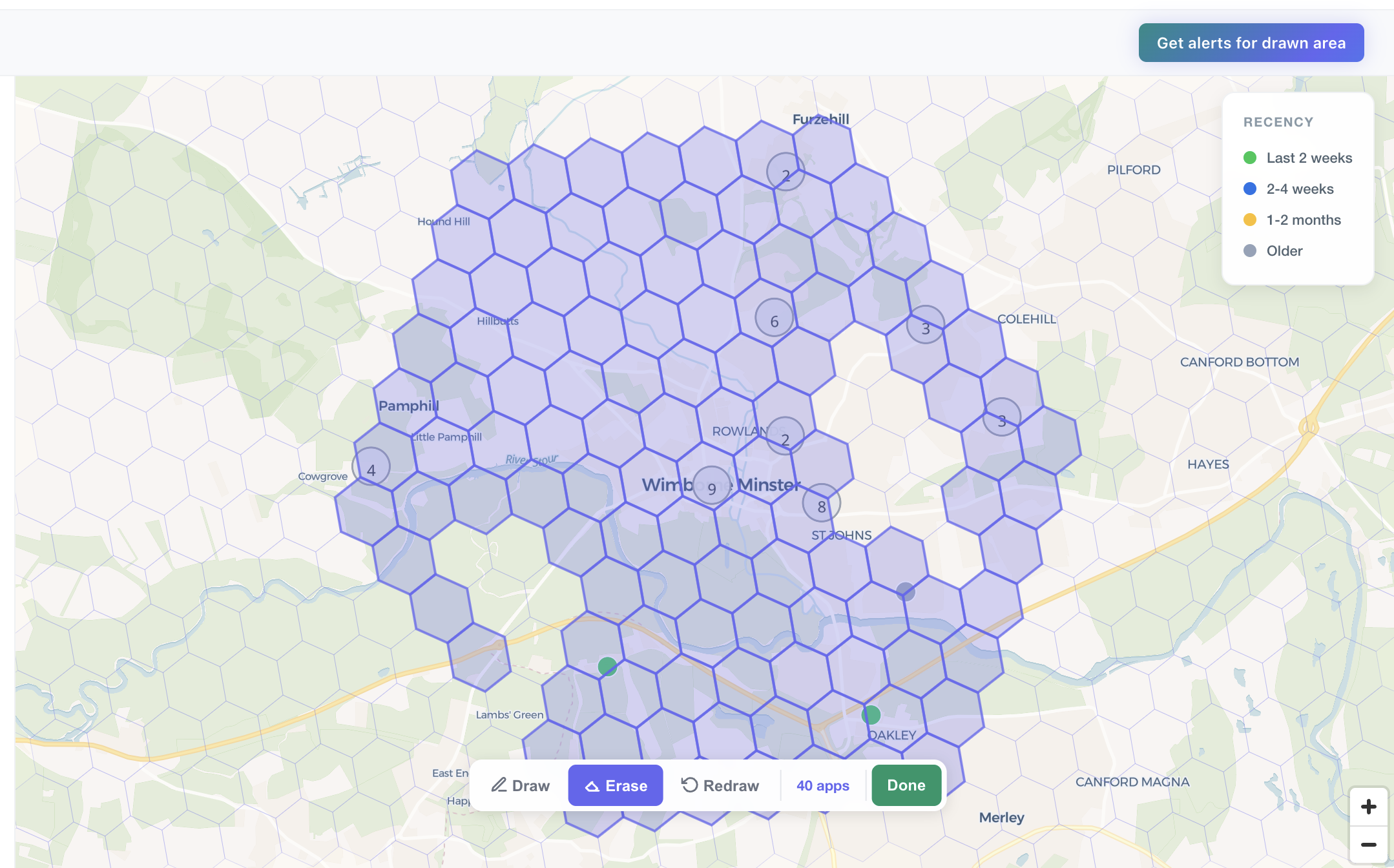1394x868 pixels.
Task: Finish drawing with the Done button
Action: tap(906, 785)
